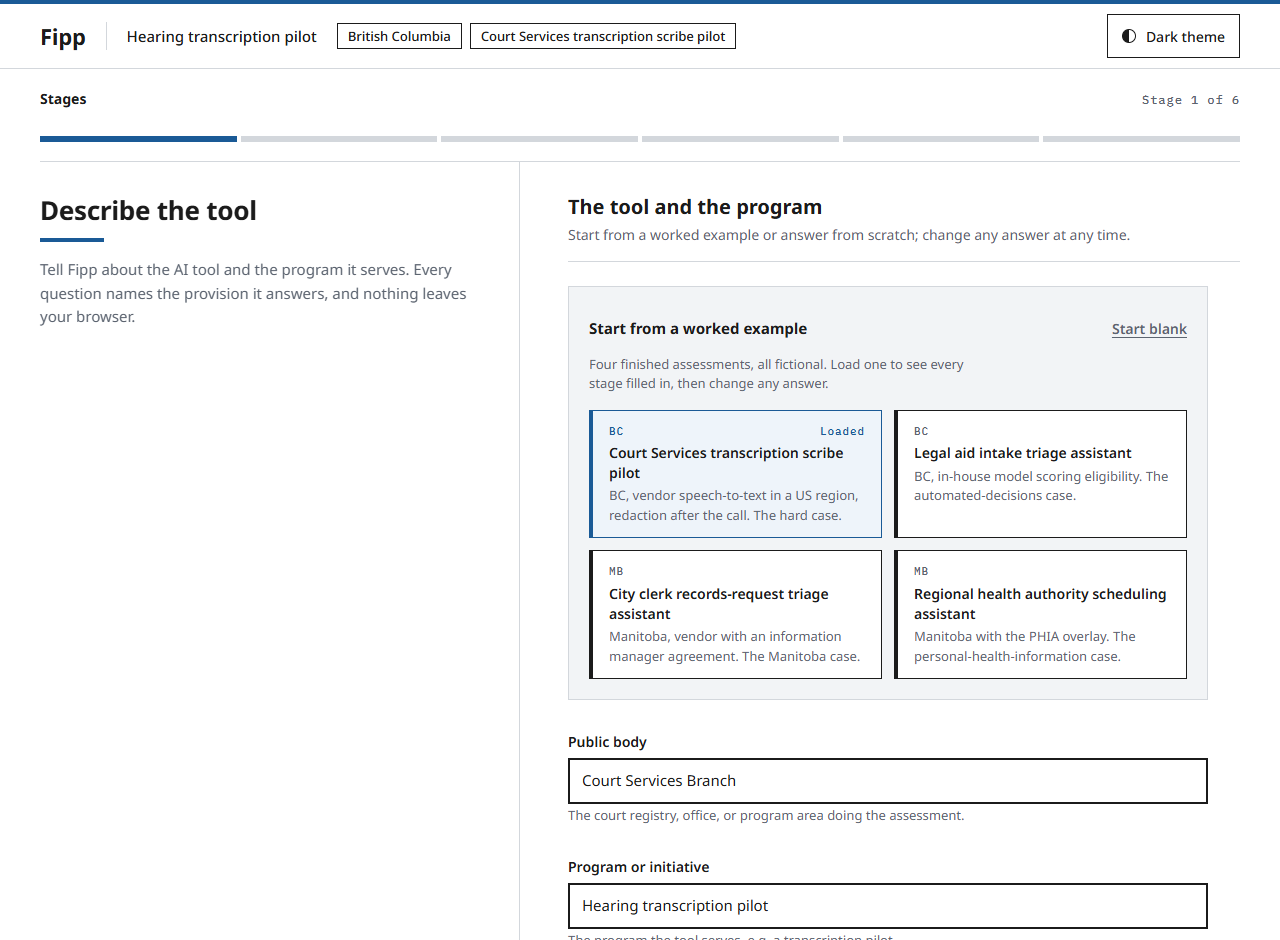Select the fifth stage progress segment
The image size is (1280, 940).
coord(941,139)
